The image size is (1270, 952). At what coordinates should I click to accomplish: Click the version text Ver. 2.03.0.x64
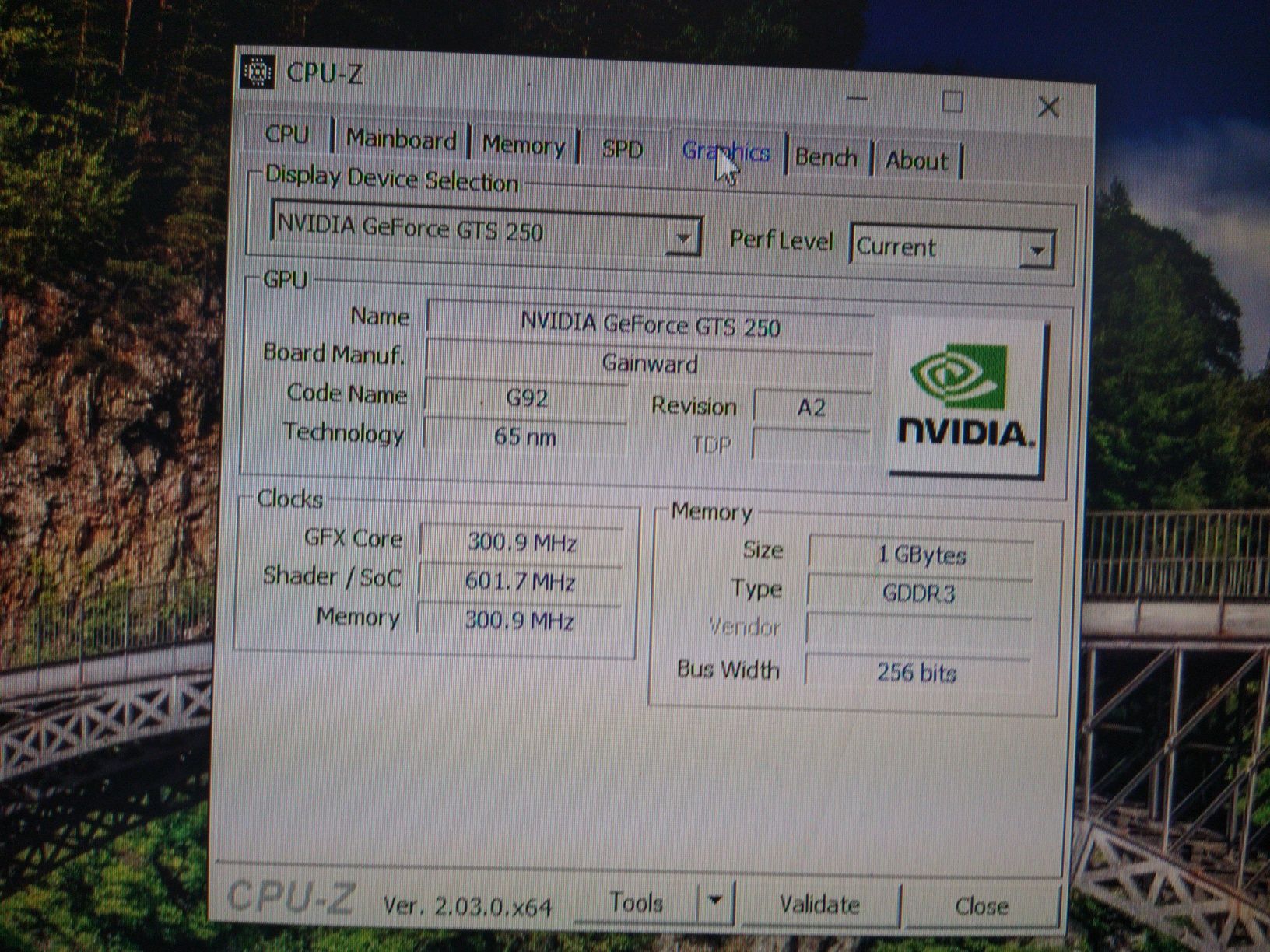468,906
